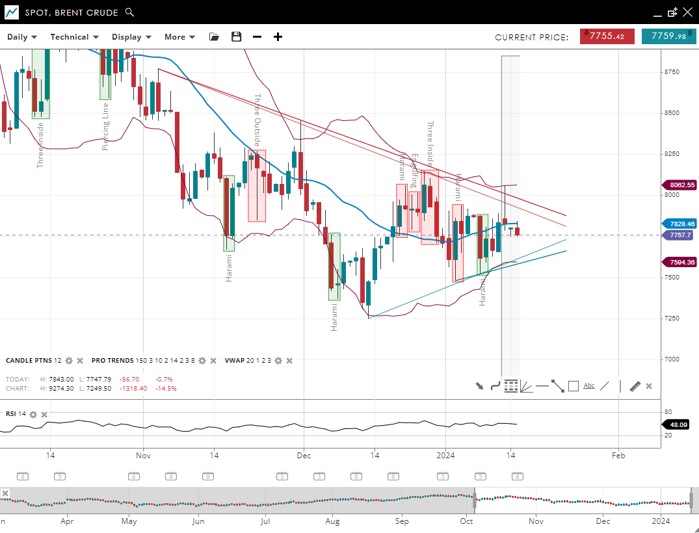Open the Display dropdown menu

point(132,37)
